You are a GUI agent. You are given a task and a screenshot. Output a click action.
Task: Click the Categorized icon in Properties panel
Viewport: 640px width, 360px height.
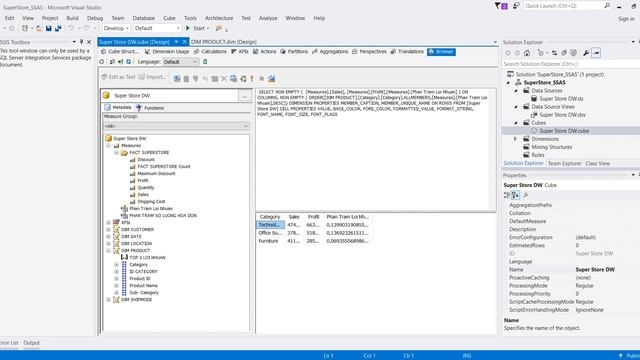pyautogui.click(x=507, y=195)
